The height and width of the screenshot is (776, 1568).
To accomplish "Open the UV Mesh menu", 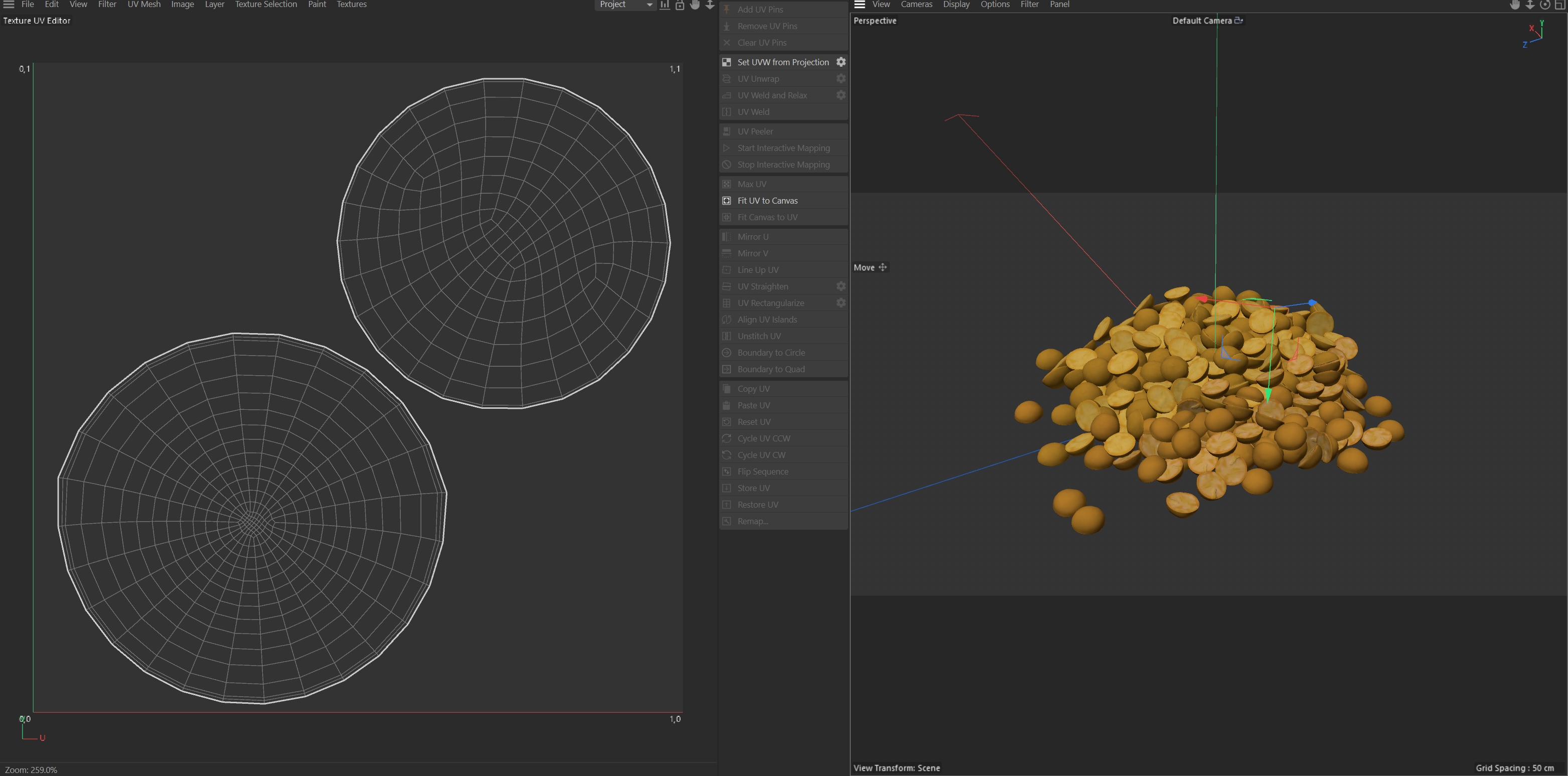I will click(x=143, y=4).
